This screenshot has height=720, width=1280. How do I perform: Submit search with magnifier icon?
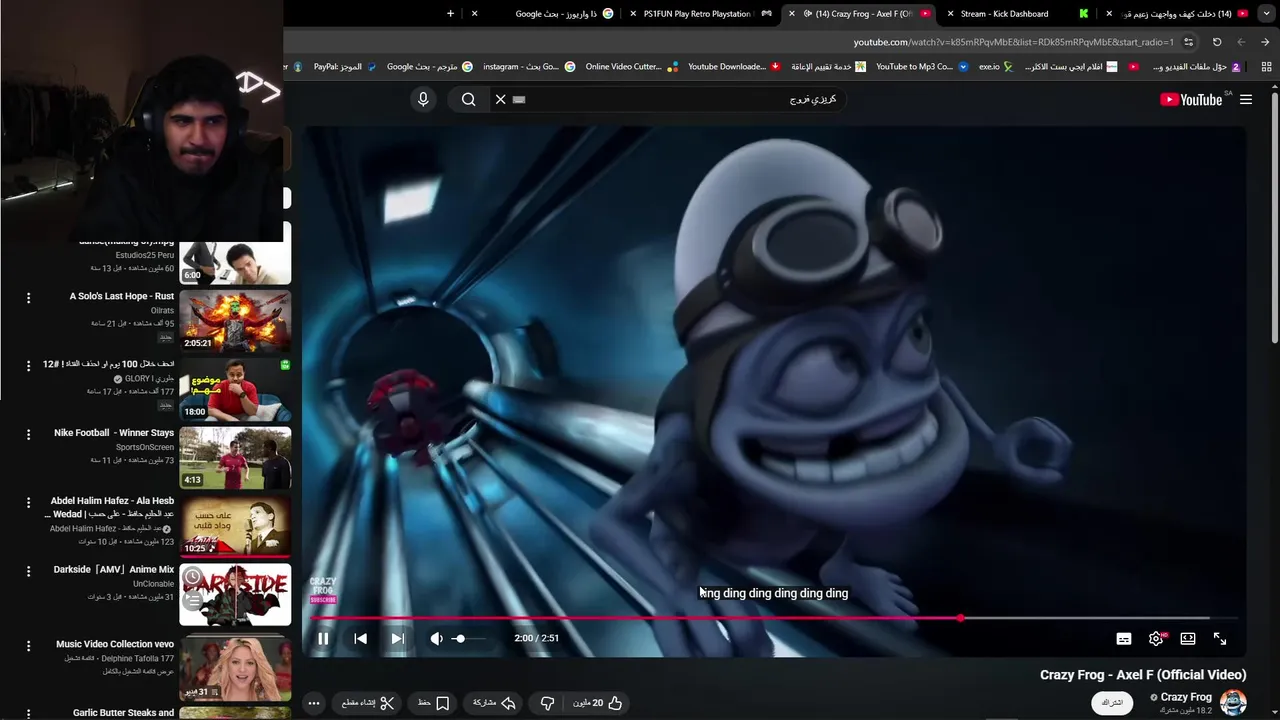point(468,99)
